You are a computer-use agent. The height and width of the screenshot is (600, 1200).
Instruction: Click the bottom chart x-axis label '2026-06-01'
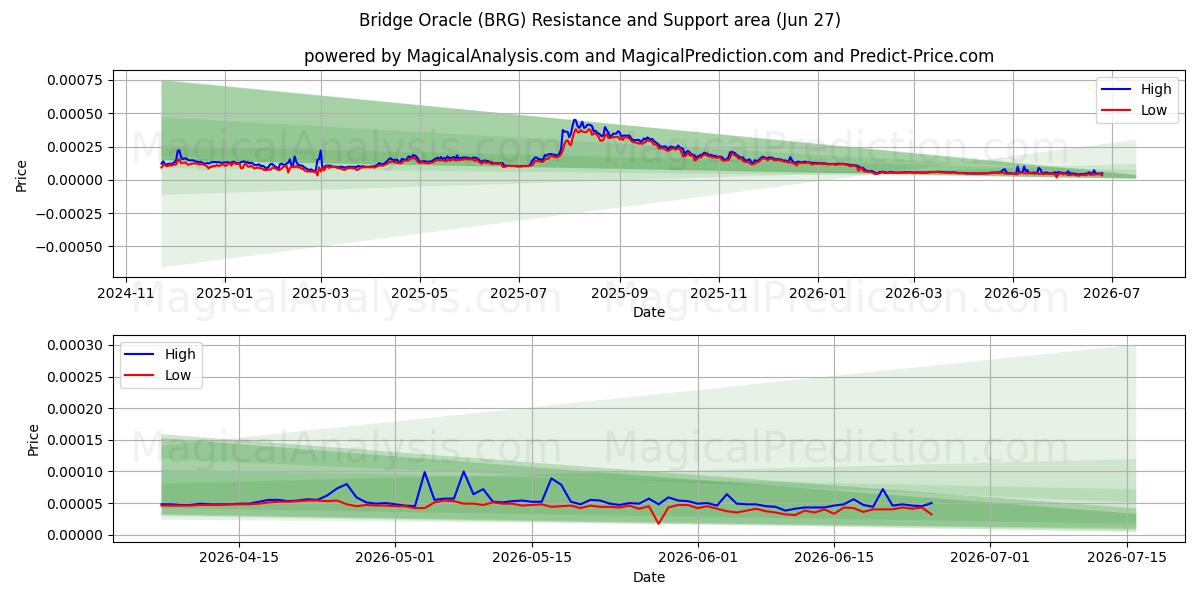click(x=697, y=558)
